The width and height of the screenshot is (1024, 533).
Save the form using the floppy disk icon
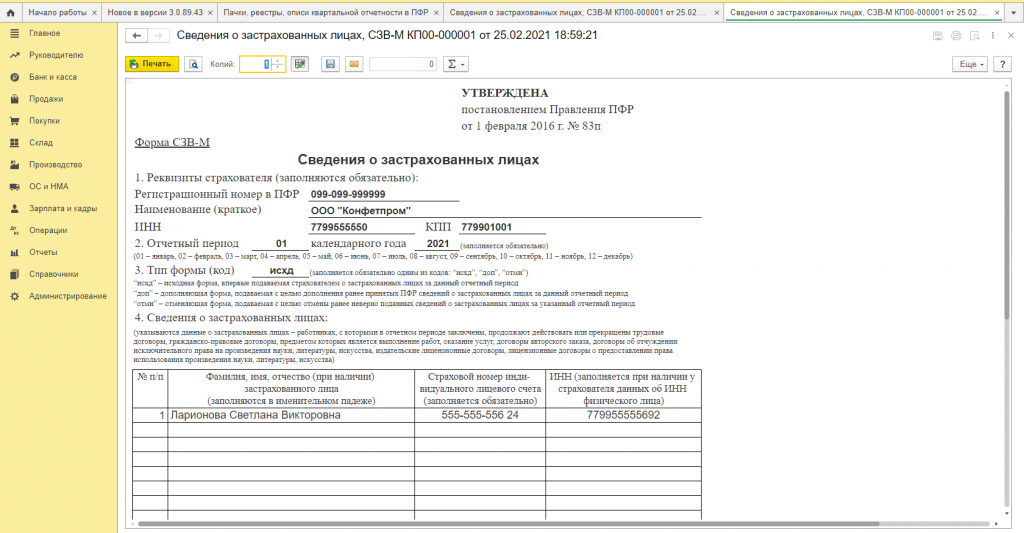(x=330, y=64)
